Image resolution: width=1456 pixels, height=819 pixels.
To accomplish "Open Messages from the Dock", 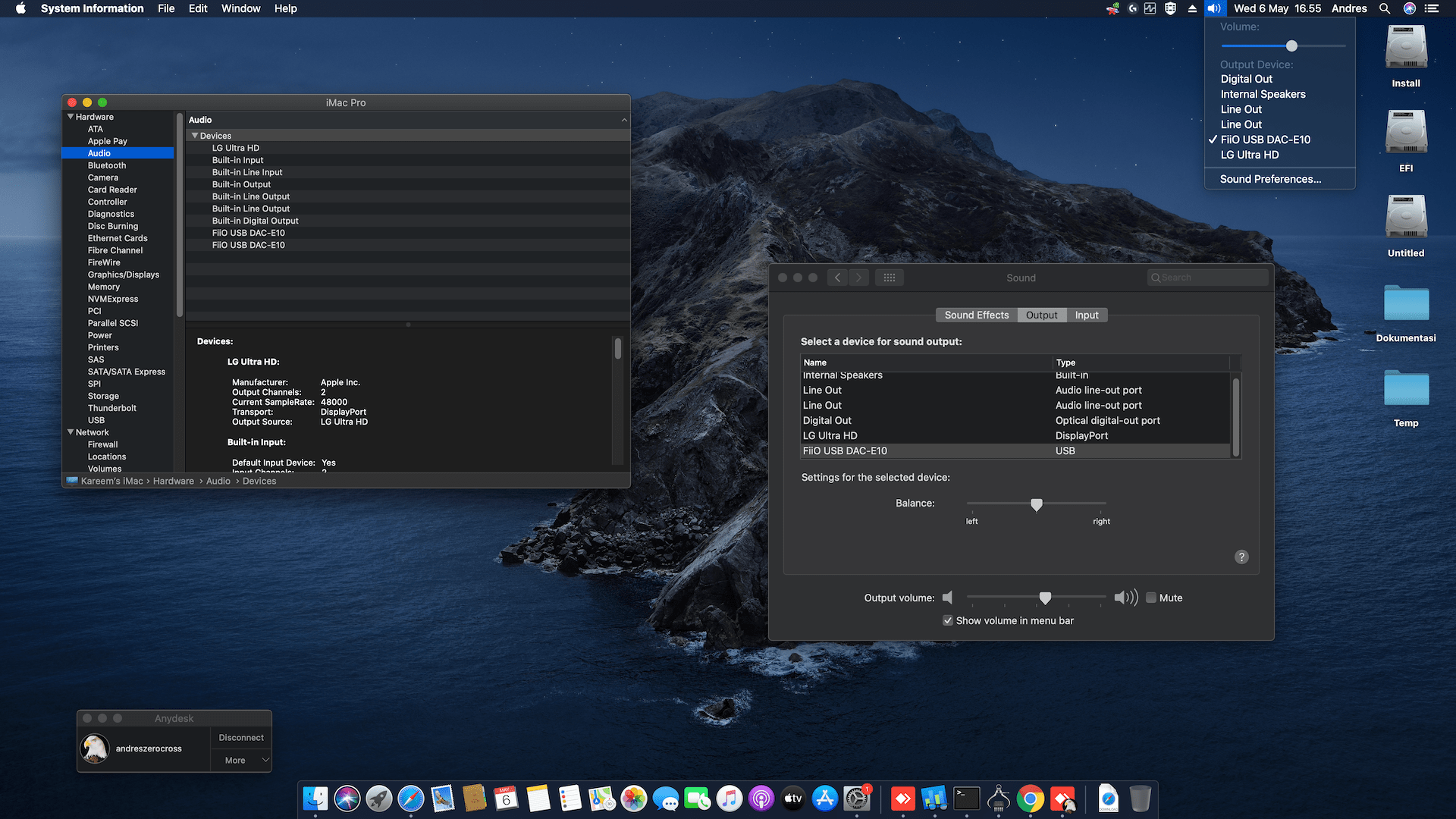I will click(x=666, y=799).
